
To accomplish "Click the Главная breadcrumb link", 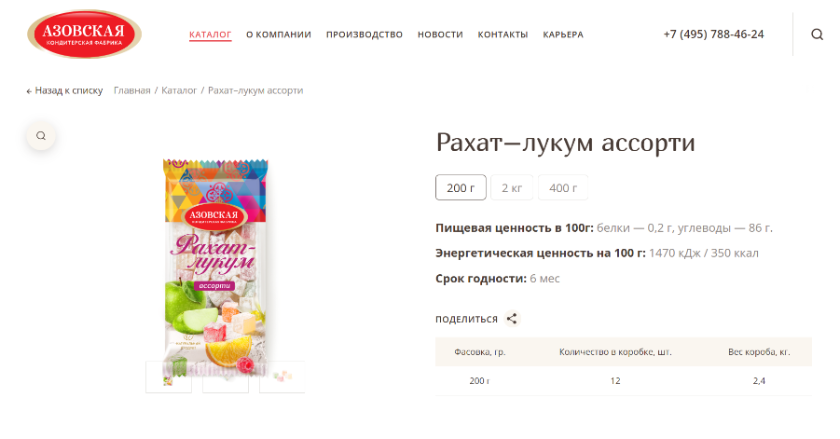I will pos(132,91).
